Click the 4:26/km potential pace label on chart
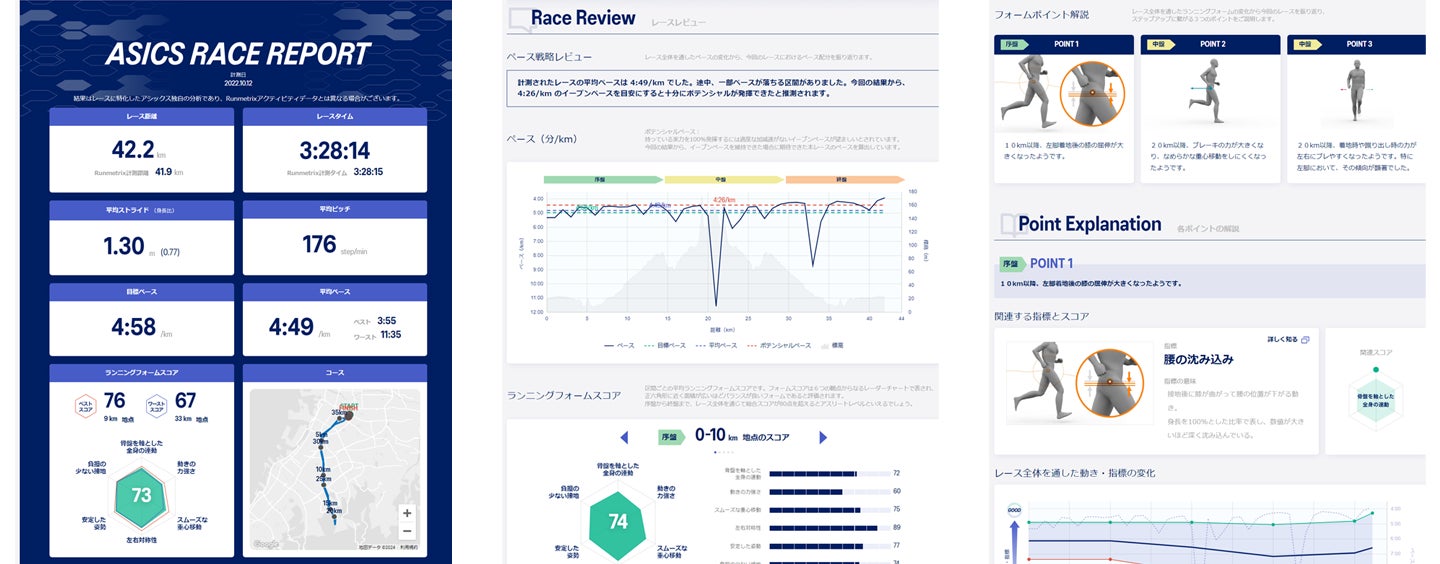1440x564 pixels. (725, 200)
